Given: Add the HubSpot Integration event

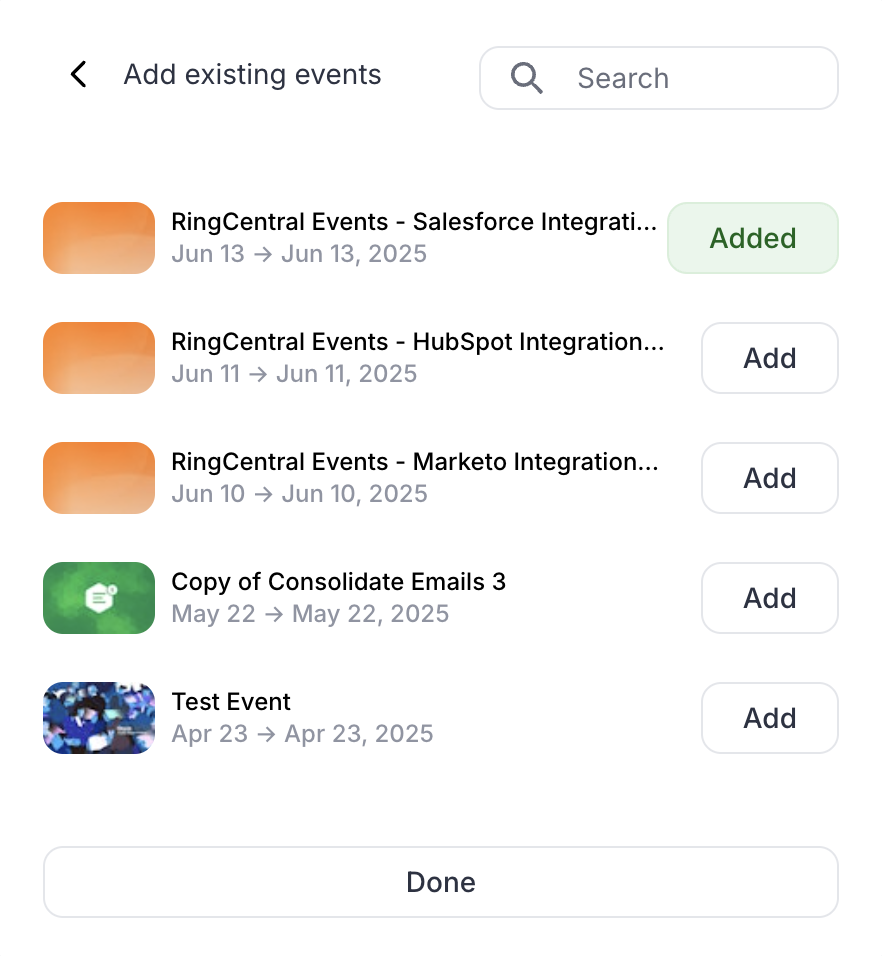Looking at the screenshot, I should pyautogui.click(x=770, y=358).
